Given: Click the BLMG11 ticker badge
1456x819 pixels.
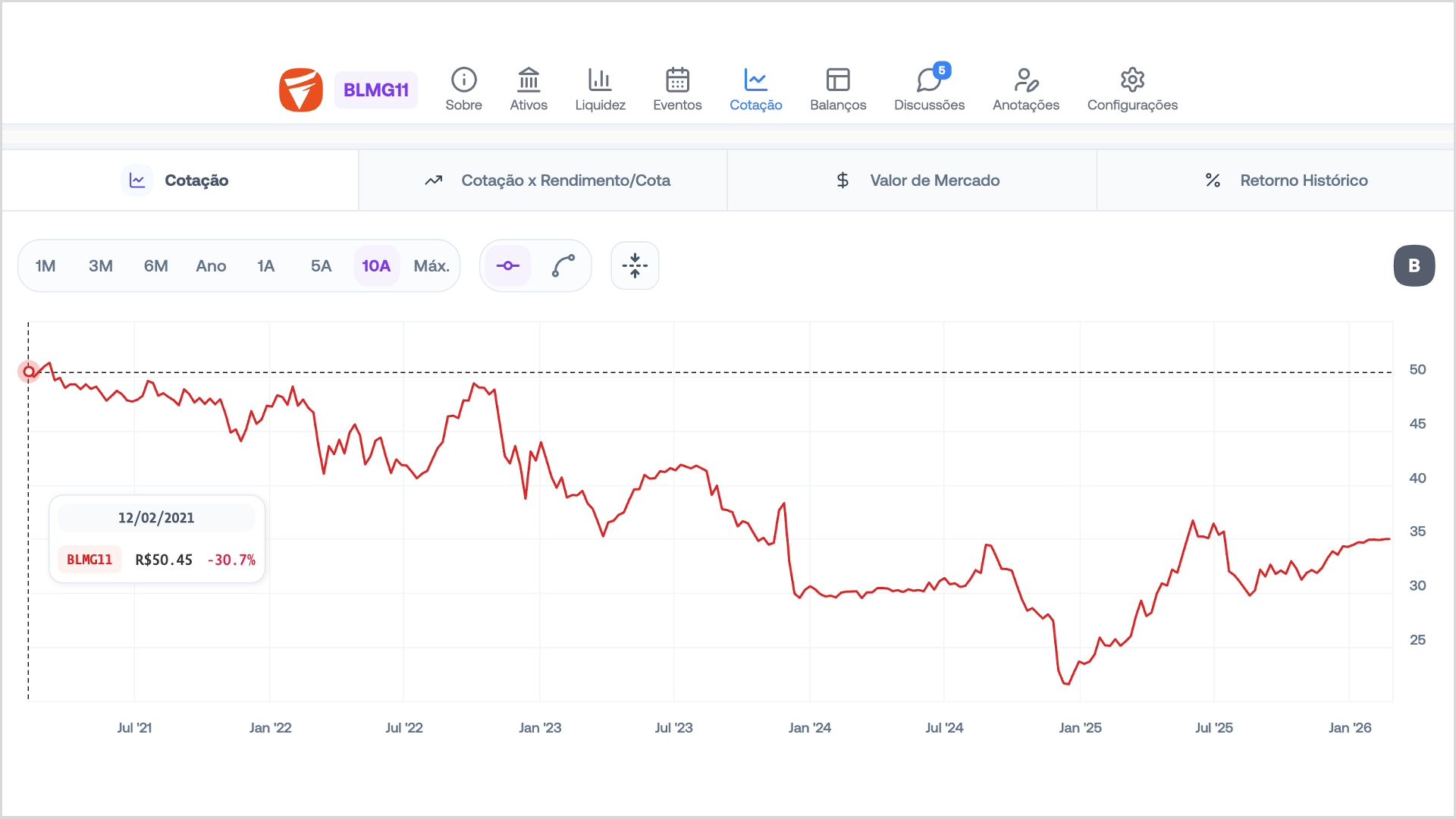Looking at the screenshot, I should click(x=376, y=89).
